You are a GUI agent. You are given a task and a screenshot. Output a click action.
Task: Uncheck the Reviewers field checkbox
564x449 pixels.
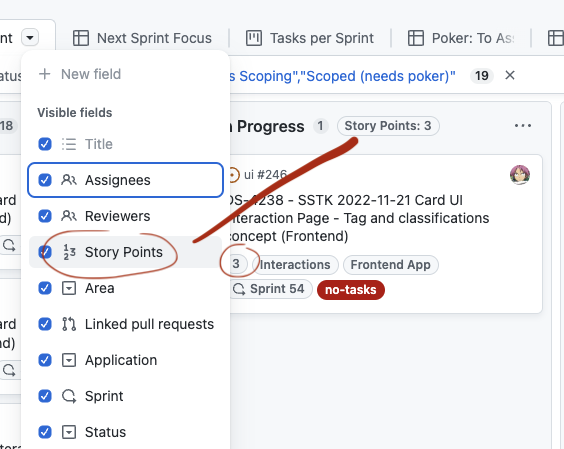45,216
